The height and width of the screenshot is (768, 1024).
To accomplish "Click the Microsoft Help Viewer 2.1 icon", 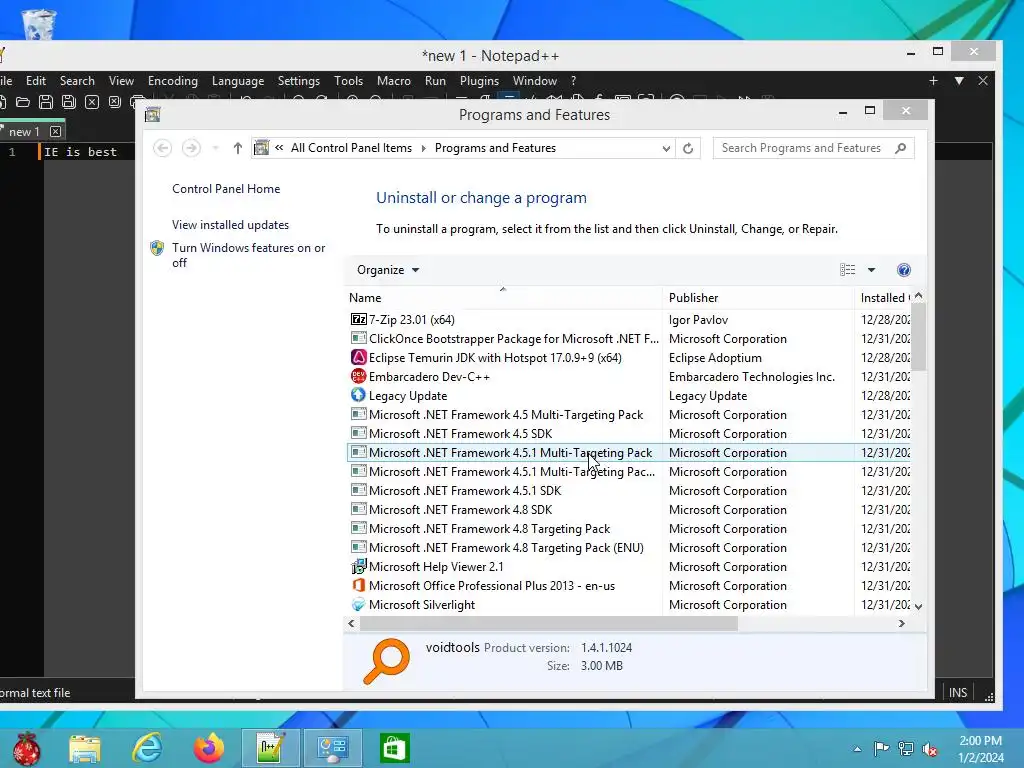I will point(359,566).
